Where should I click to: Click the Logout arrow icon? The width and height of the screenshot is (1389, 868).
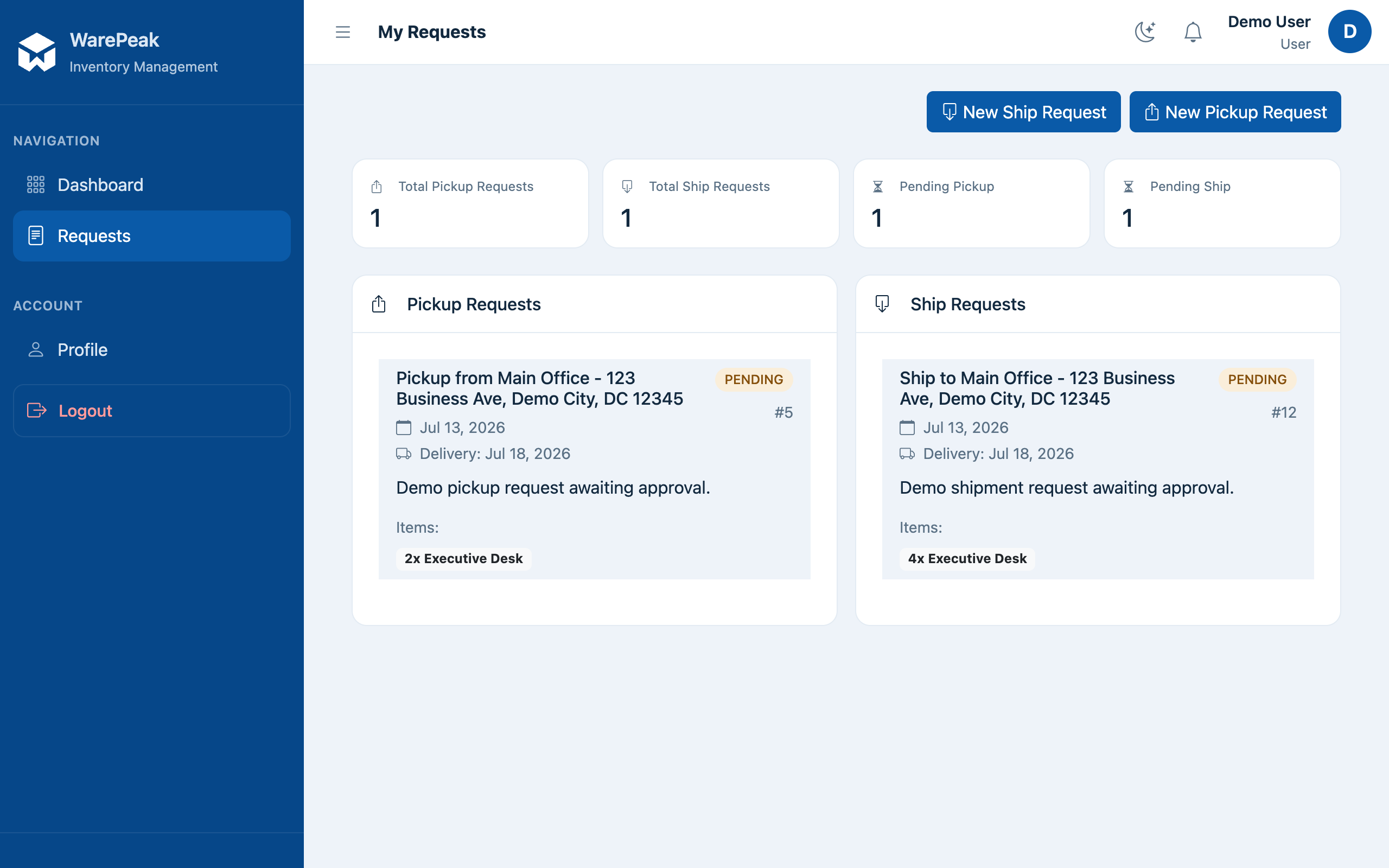[x=37, y=411]
